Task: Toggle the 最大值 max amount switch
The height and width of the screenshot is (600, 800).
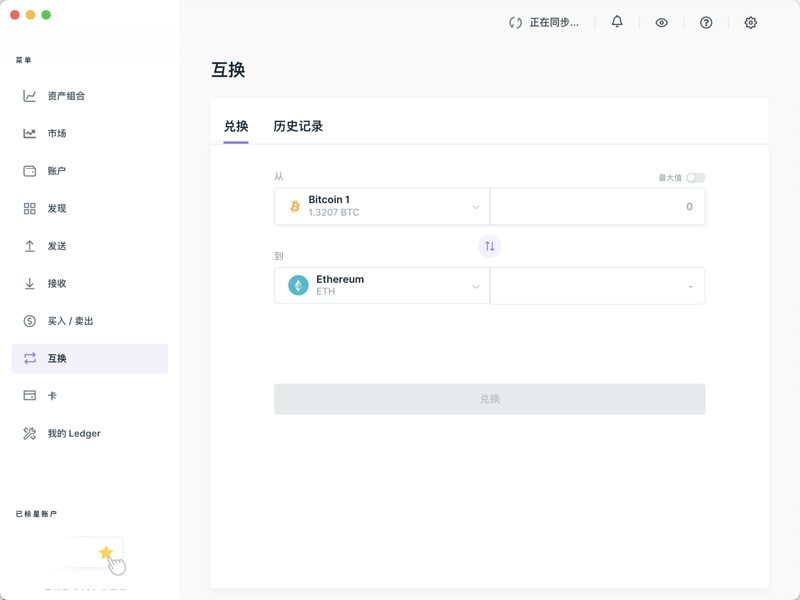Action: [695, 178]
